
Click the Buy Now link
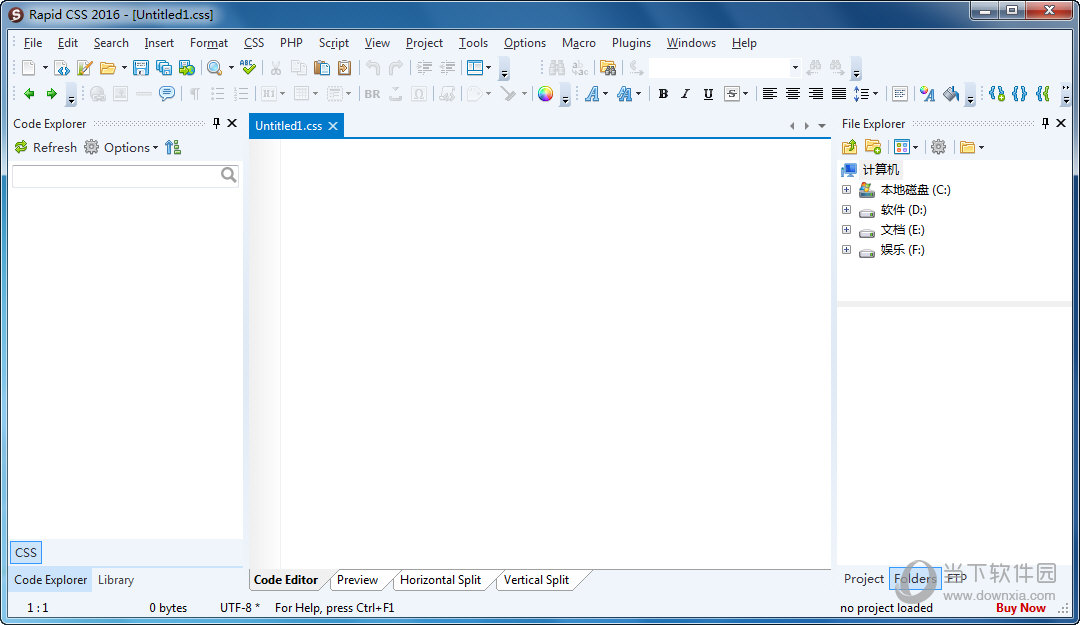pyautogui.click(x=1020, y=607)
